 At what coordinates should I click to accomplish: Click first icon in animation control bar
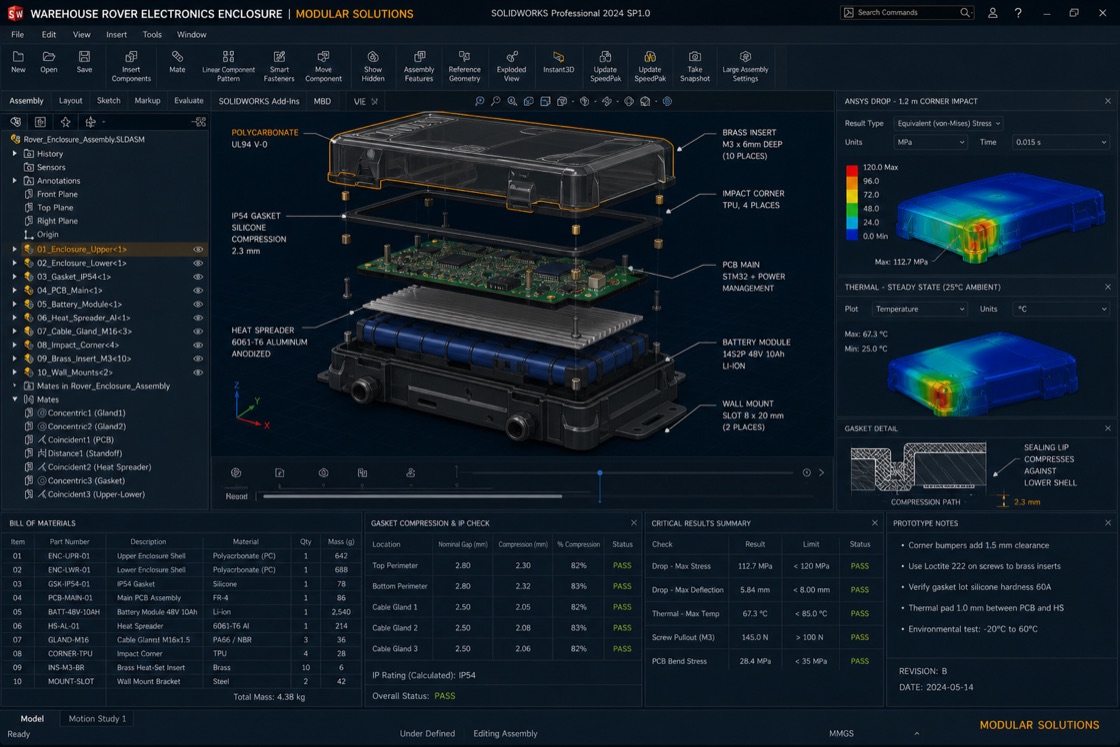236,473
